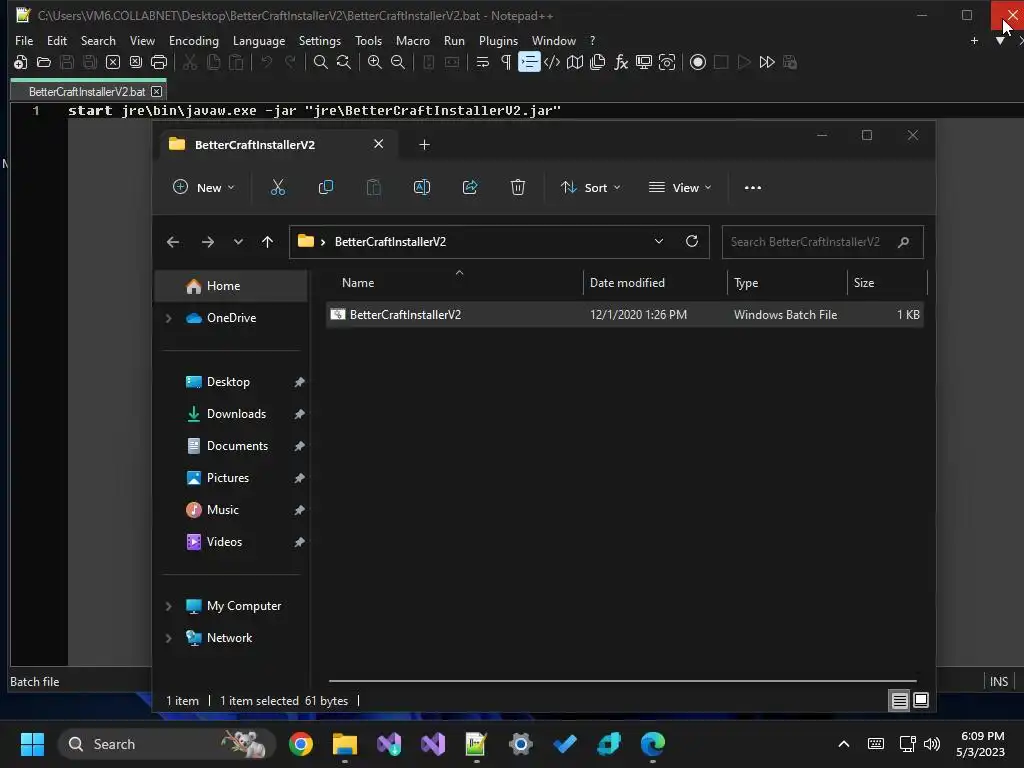Refresh the BetterCraftInstallerV2 folder

pyautogui.click(x=692, y=241)
